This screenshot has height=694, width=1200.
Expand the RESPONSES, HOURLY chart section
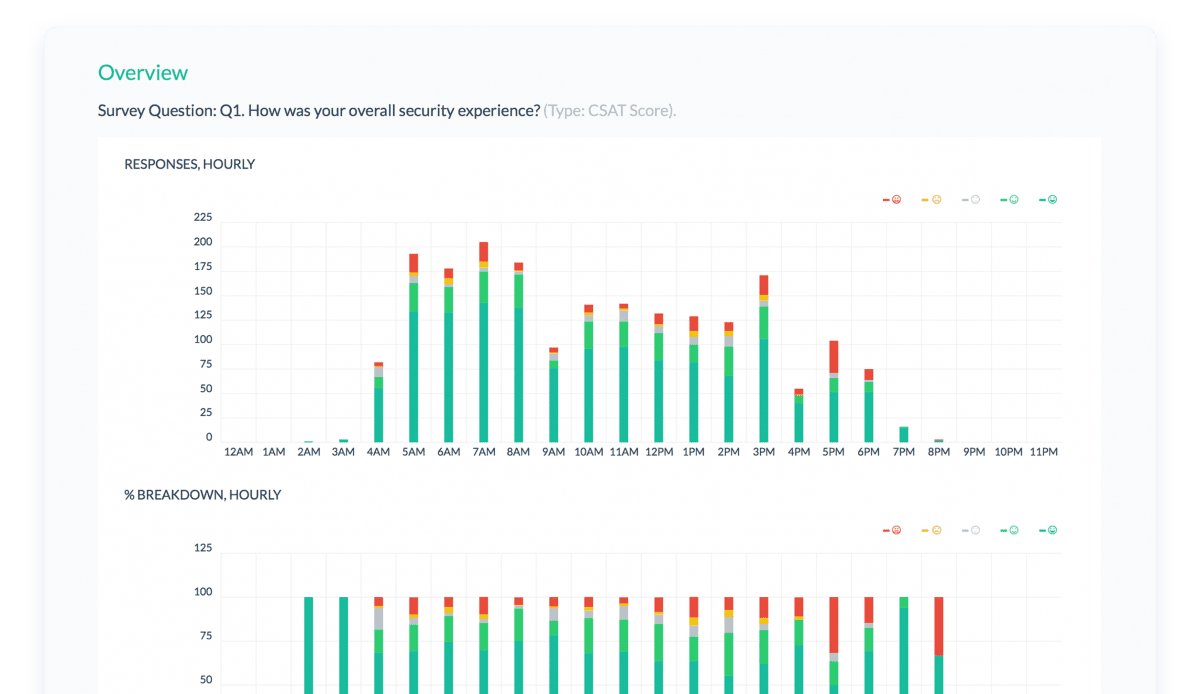(189, 164)
